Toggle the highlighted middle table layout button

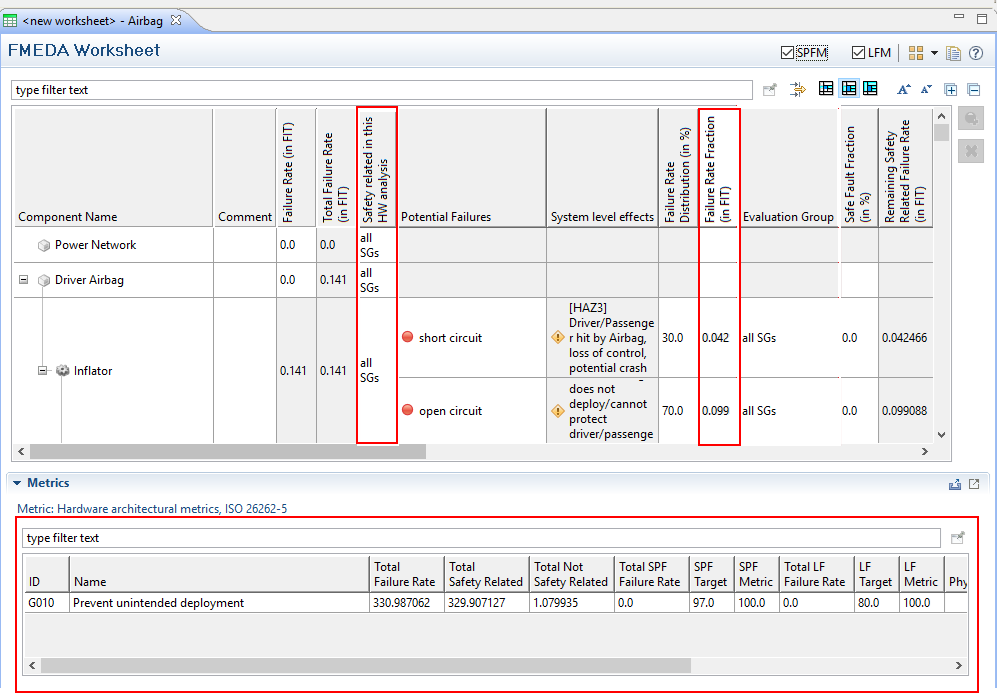click(x=848, y=89)
